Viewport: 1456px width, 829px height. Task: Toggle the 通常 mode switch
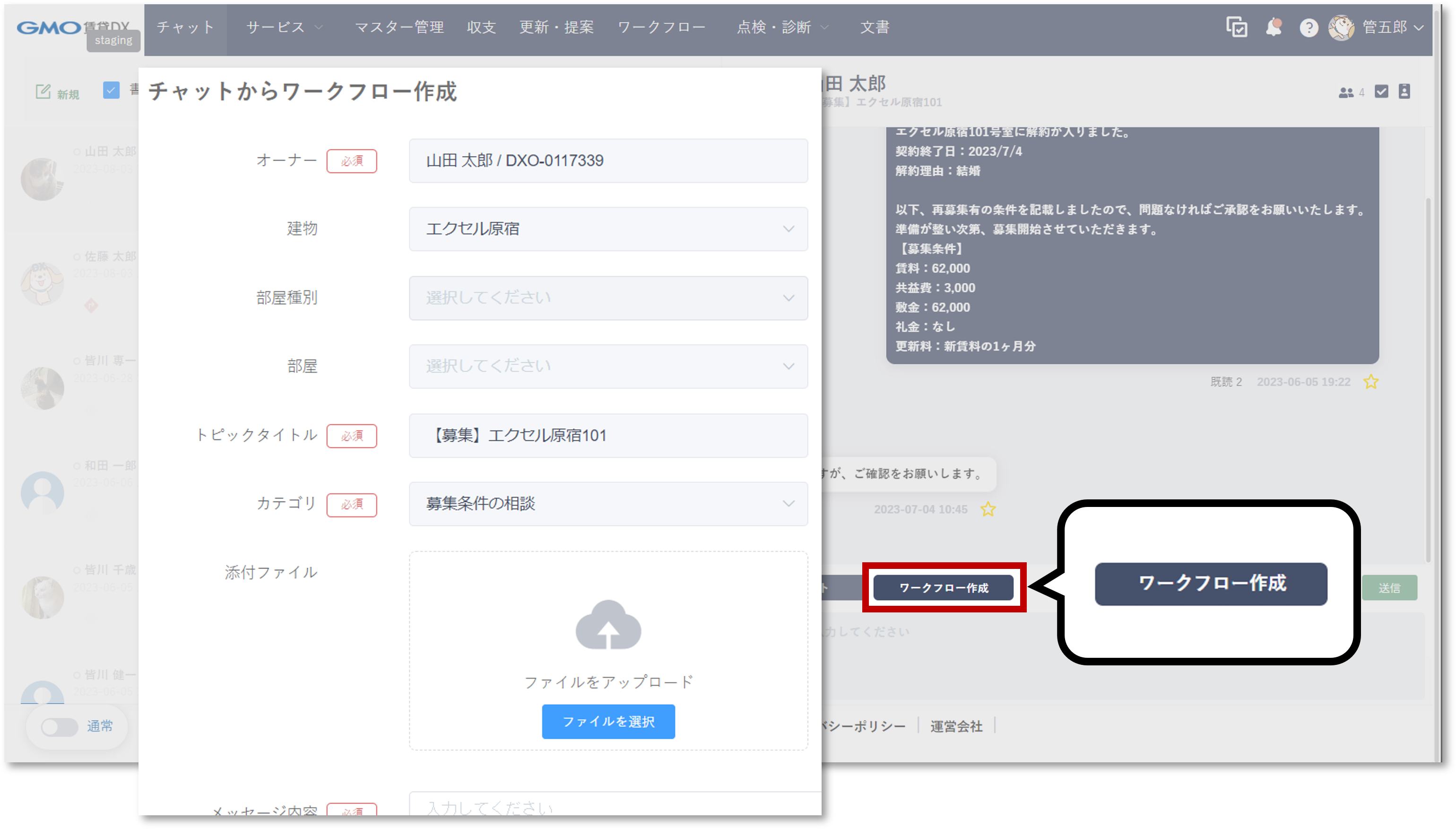point(60,726)
